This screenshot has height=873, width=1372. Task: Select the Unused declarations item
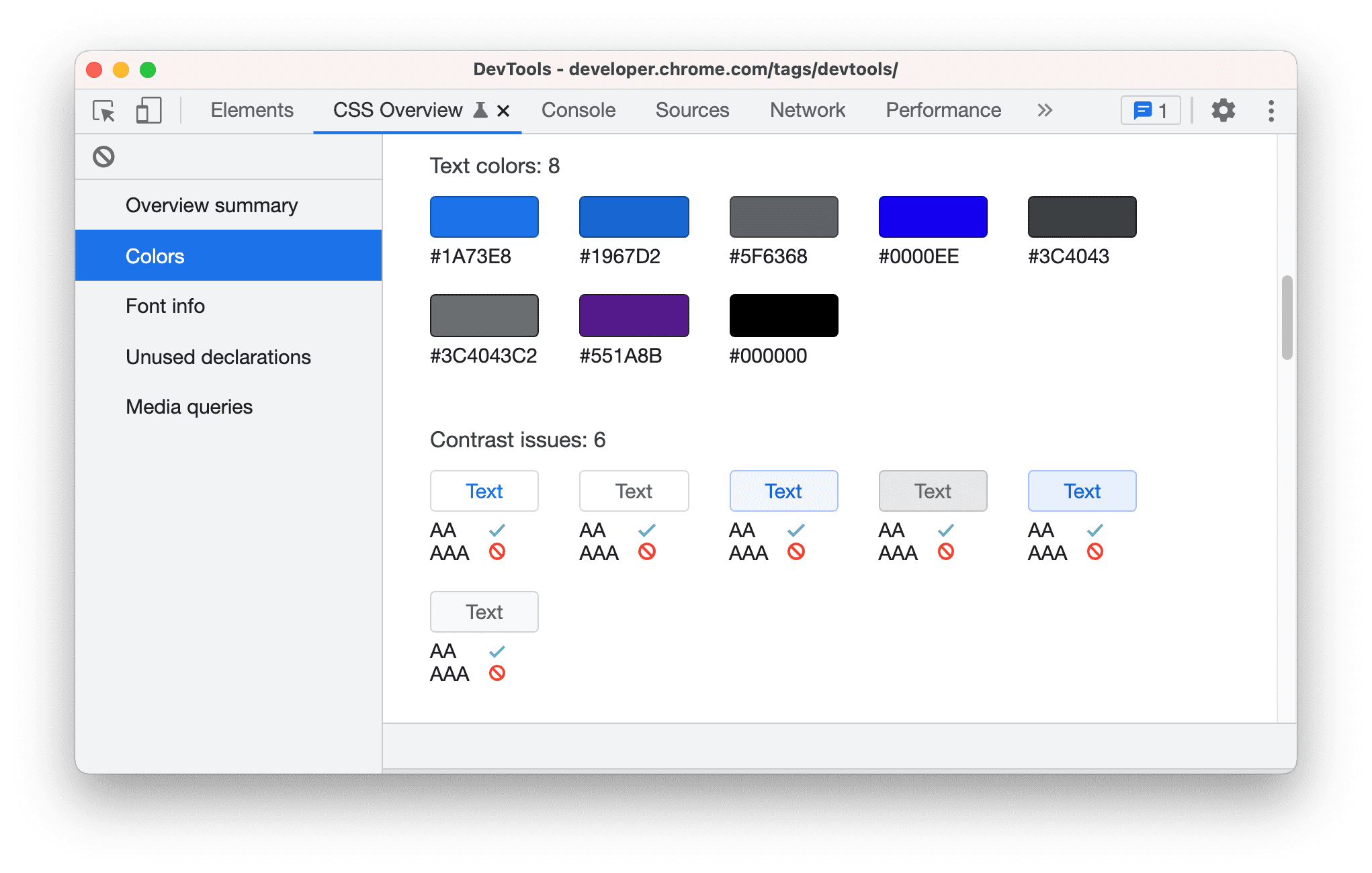(x=221, y=356)
